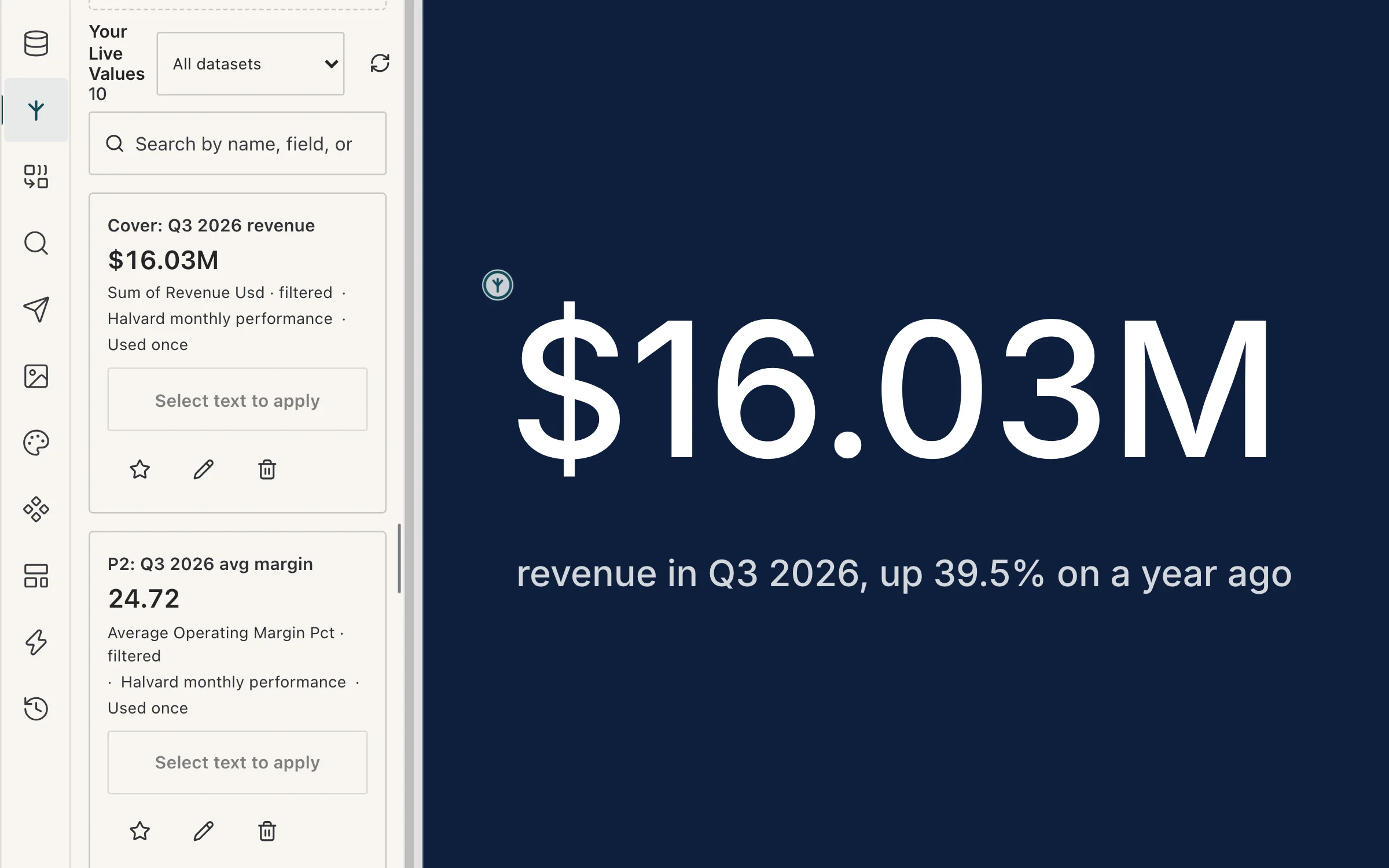Select the large $16.03M headline on the slide
1389x868 pixels.
(892, 388)
